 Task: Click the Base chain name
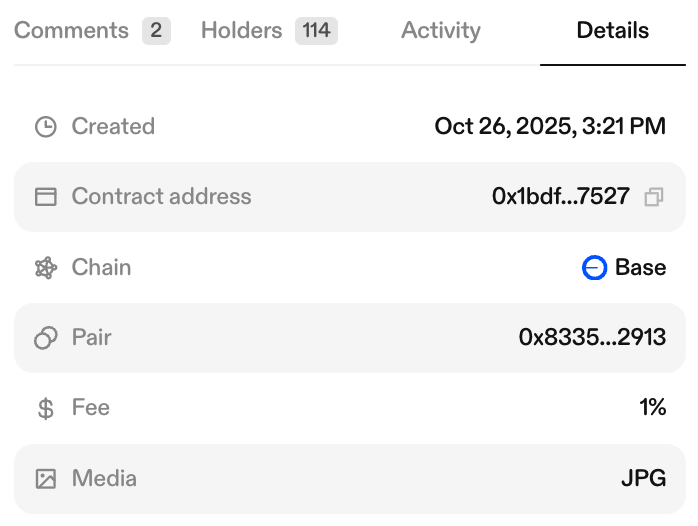(640, 268)
